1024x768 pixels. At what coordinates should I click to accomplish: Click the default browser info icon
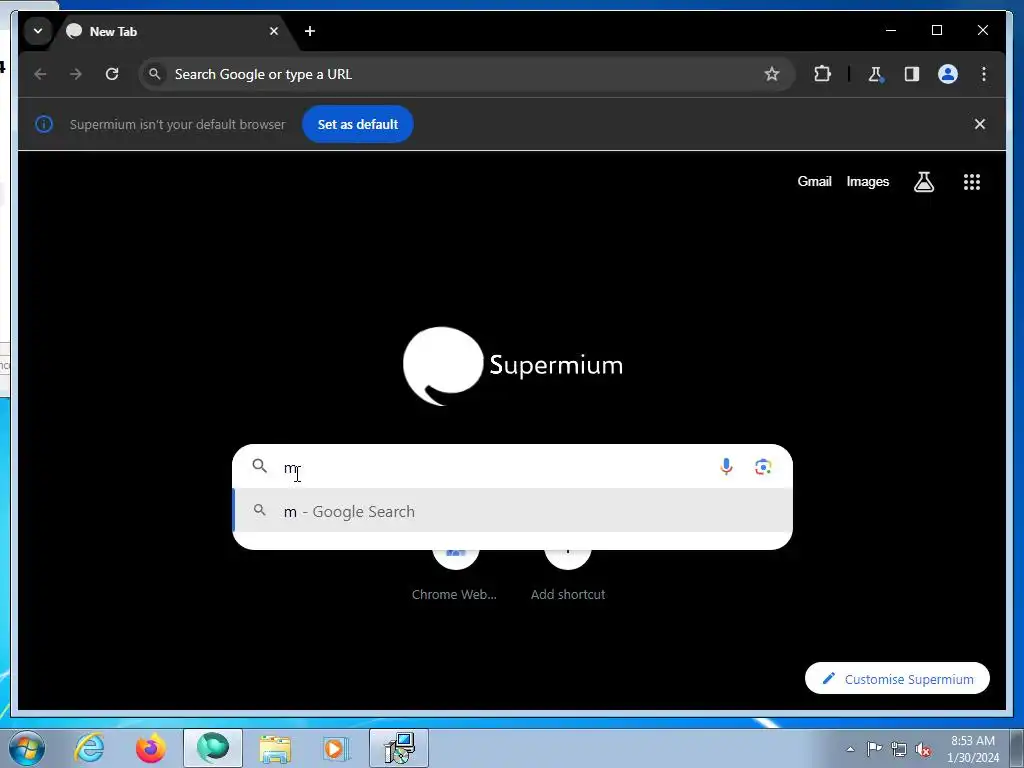44,124
